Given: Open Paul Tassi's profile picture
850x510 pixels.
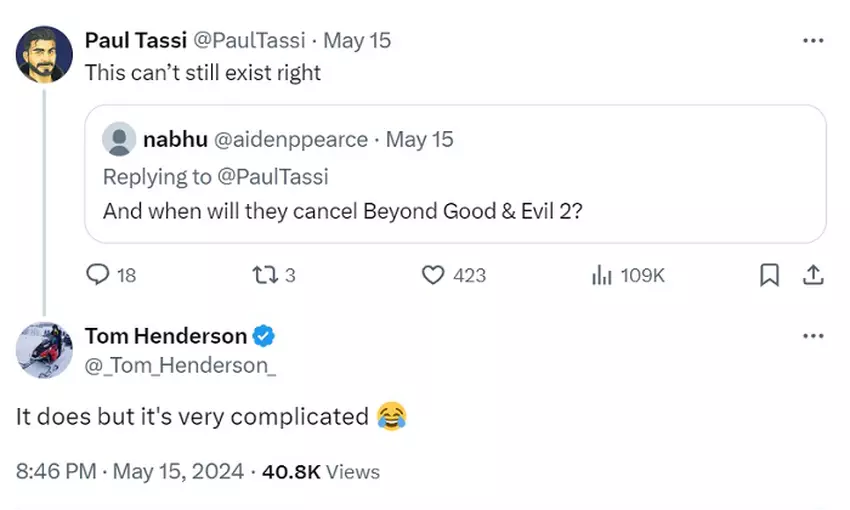Looking at the screenshot, I should pyautogui.click(x=44, y=54).
